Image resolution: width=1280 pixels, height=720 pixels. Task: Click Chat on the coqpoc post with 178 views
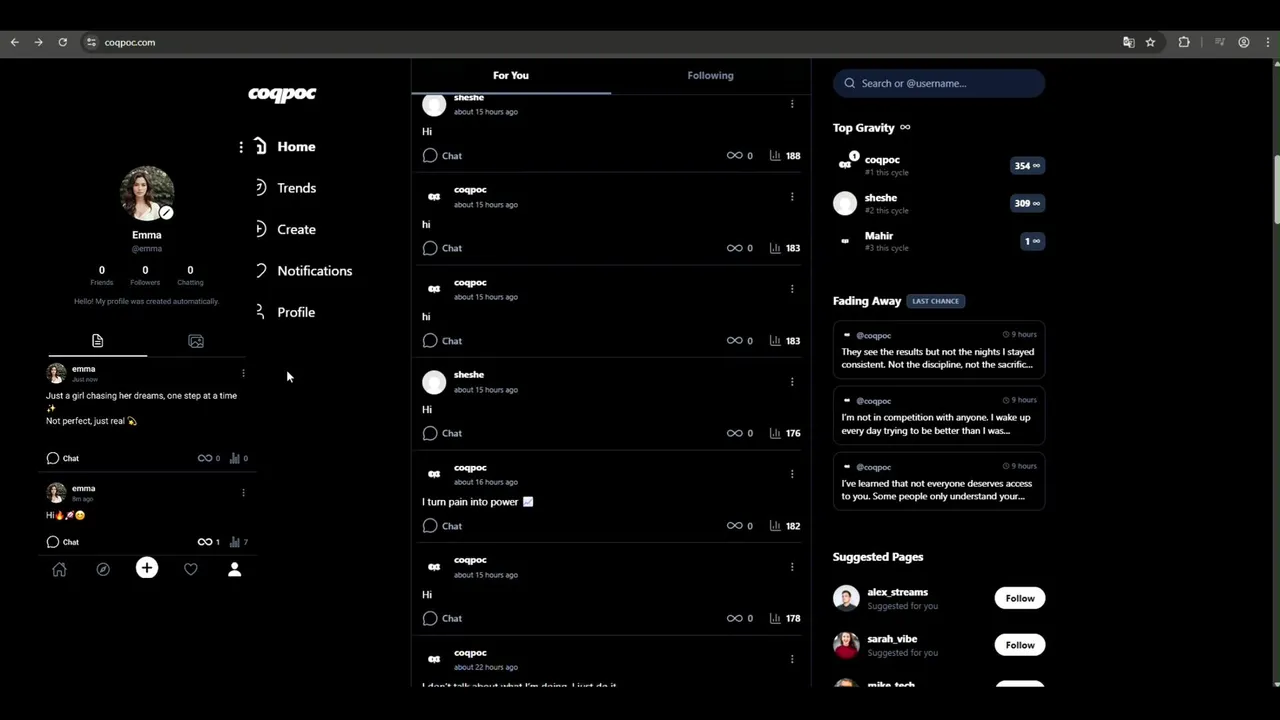click(442, 618)
